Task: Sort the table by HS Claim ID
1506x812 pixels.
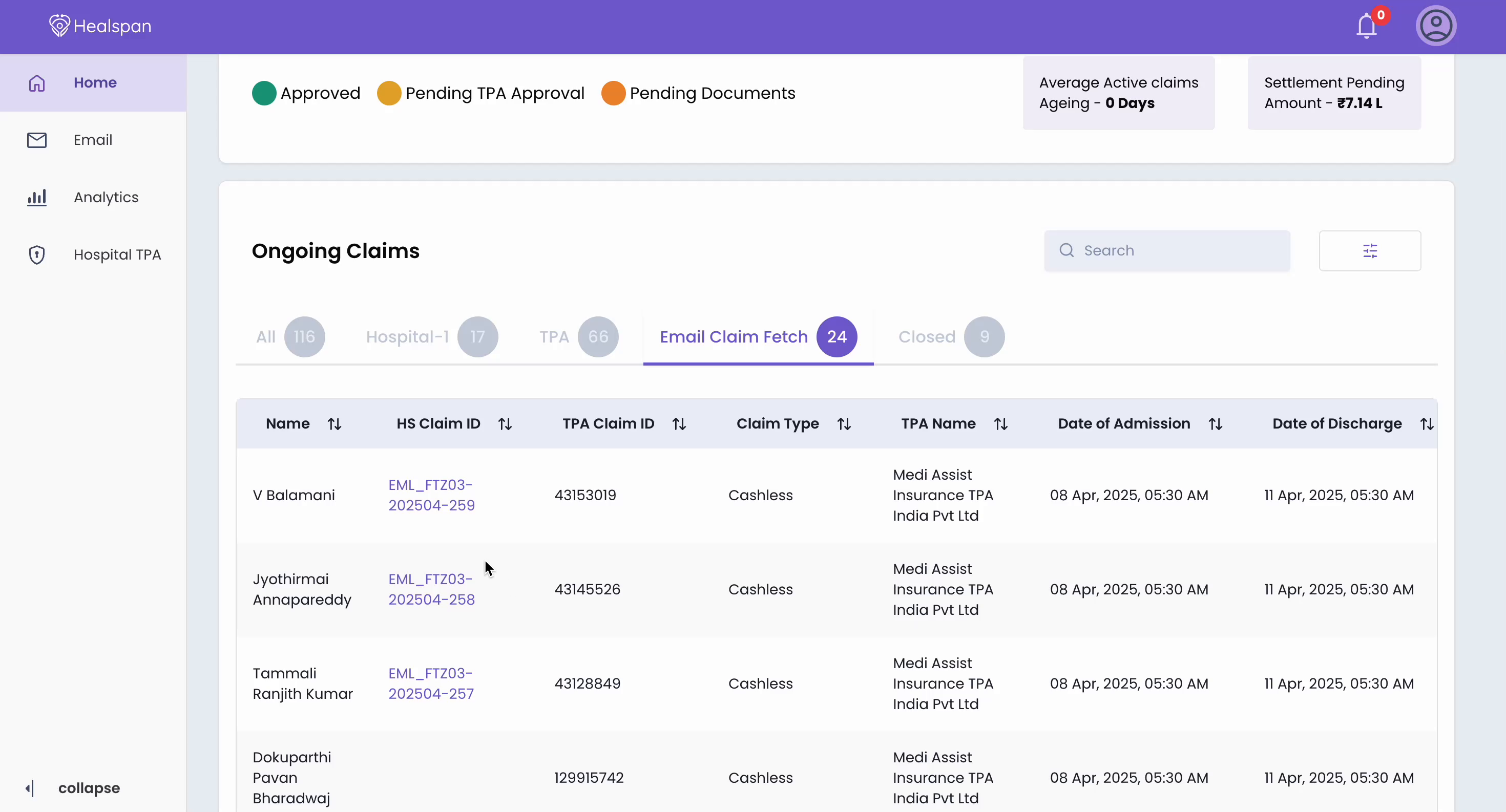Action: pos(505,423)
